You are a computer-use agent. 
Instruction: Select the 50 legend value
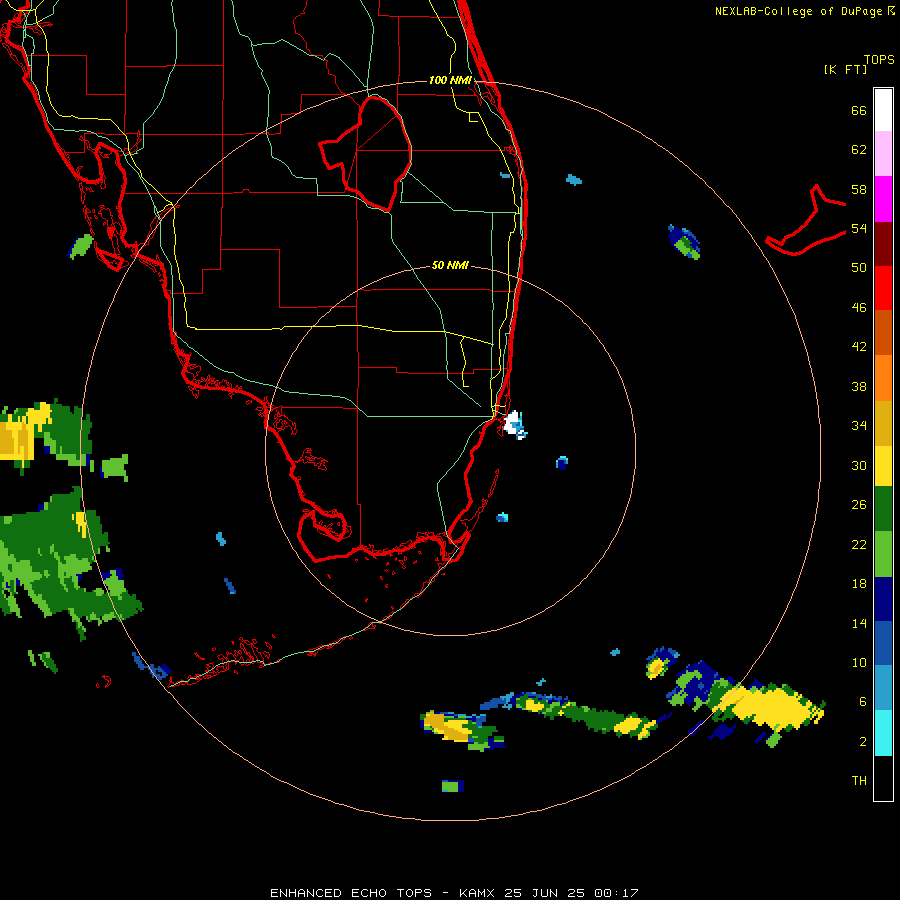859,267
